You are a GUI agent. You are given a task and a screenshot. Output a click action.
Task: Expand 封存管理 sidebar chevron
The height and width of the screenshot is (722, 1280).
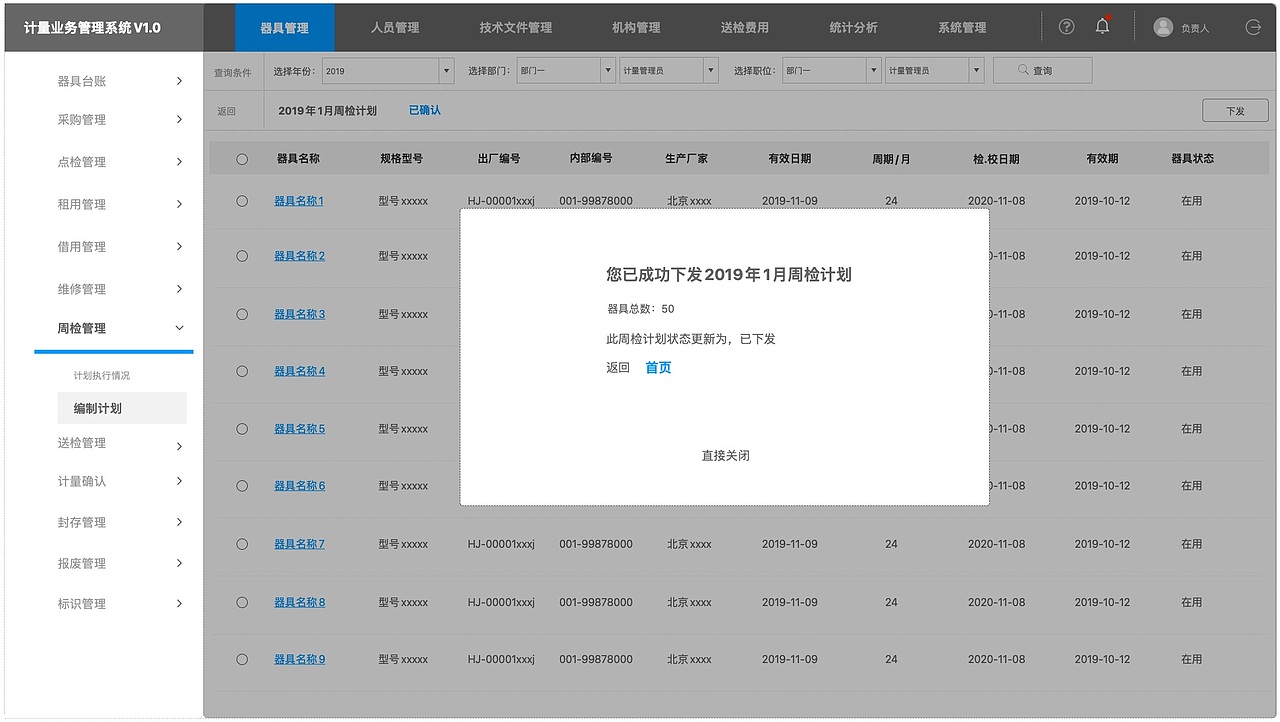pos(179,522)
